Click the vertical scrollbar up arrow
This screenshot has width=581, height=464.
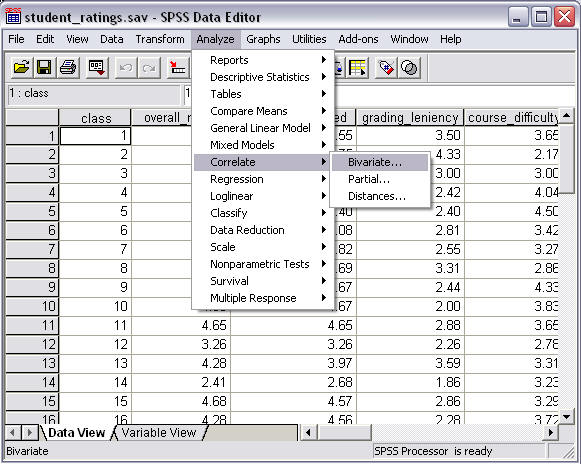[566, 116]
